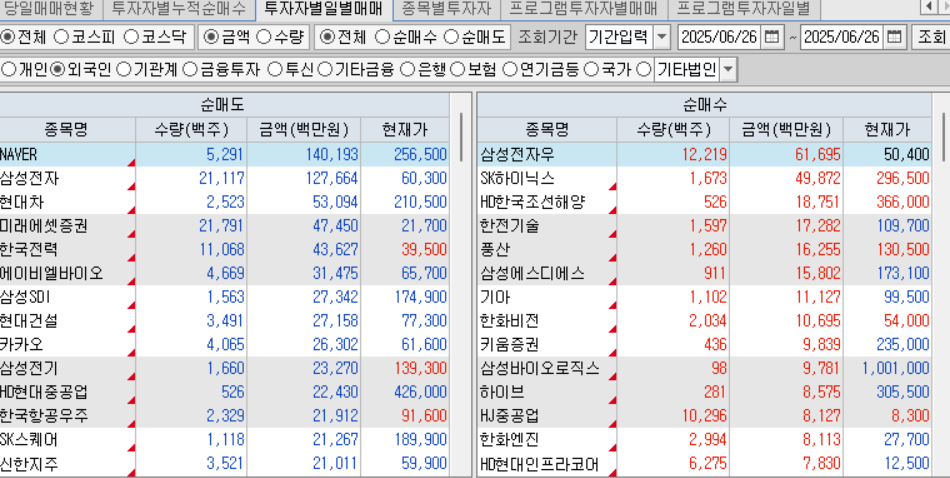
Task: Select the 카카오 stock row
Action: coord(224,345)
